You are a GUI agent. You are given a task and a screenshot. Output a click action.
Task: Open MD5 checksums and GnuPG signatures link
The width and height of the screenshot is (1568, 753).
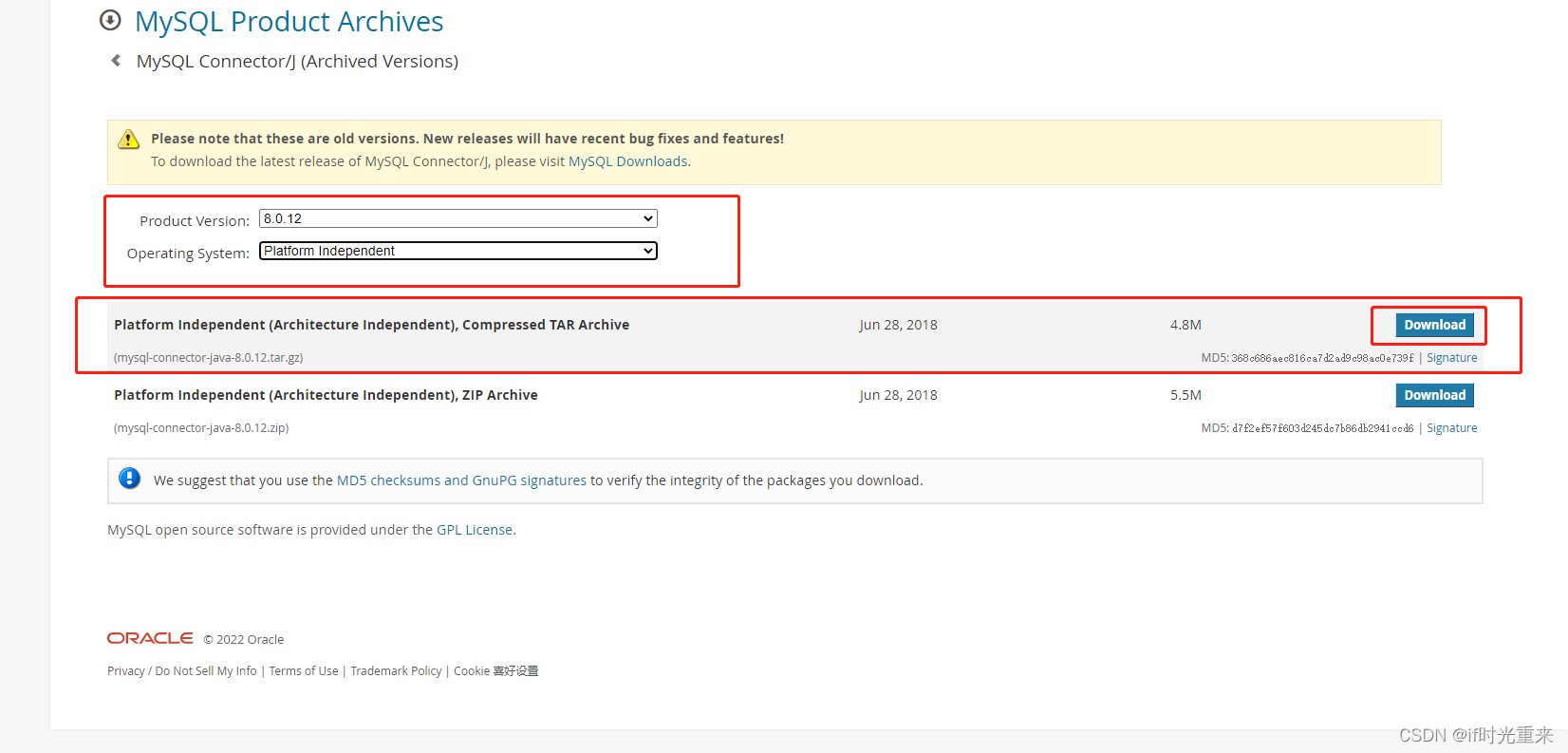[461, 480]
